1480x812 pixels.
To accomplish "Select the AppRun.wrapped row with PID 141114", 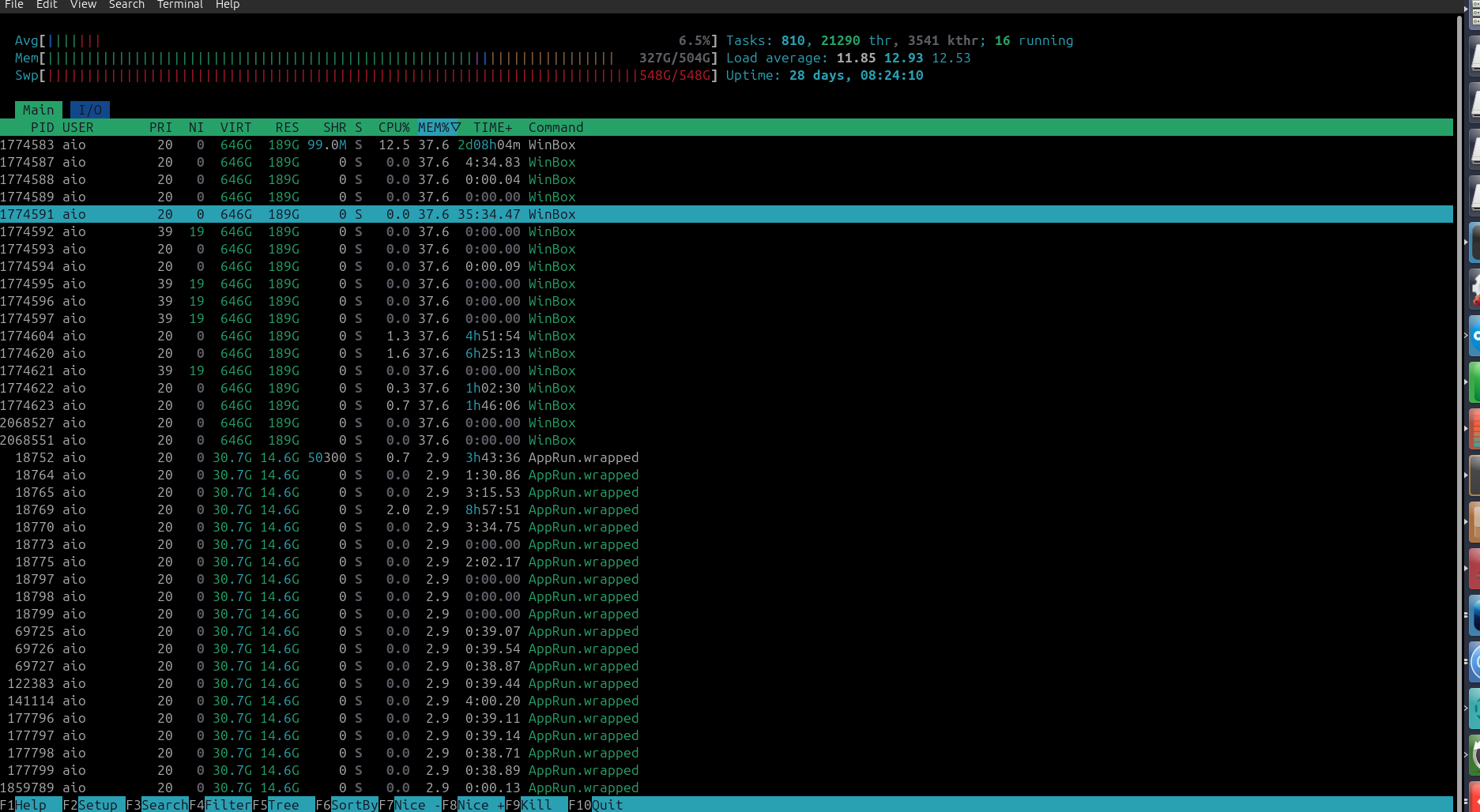I will coord(726,701).
